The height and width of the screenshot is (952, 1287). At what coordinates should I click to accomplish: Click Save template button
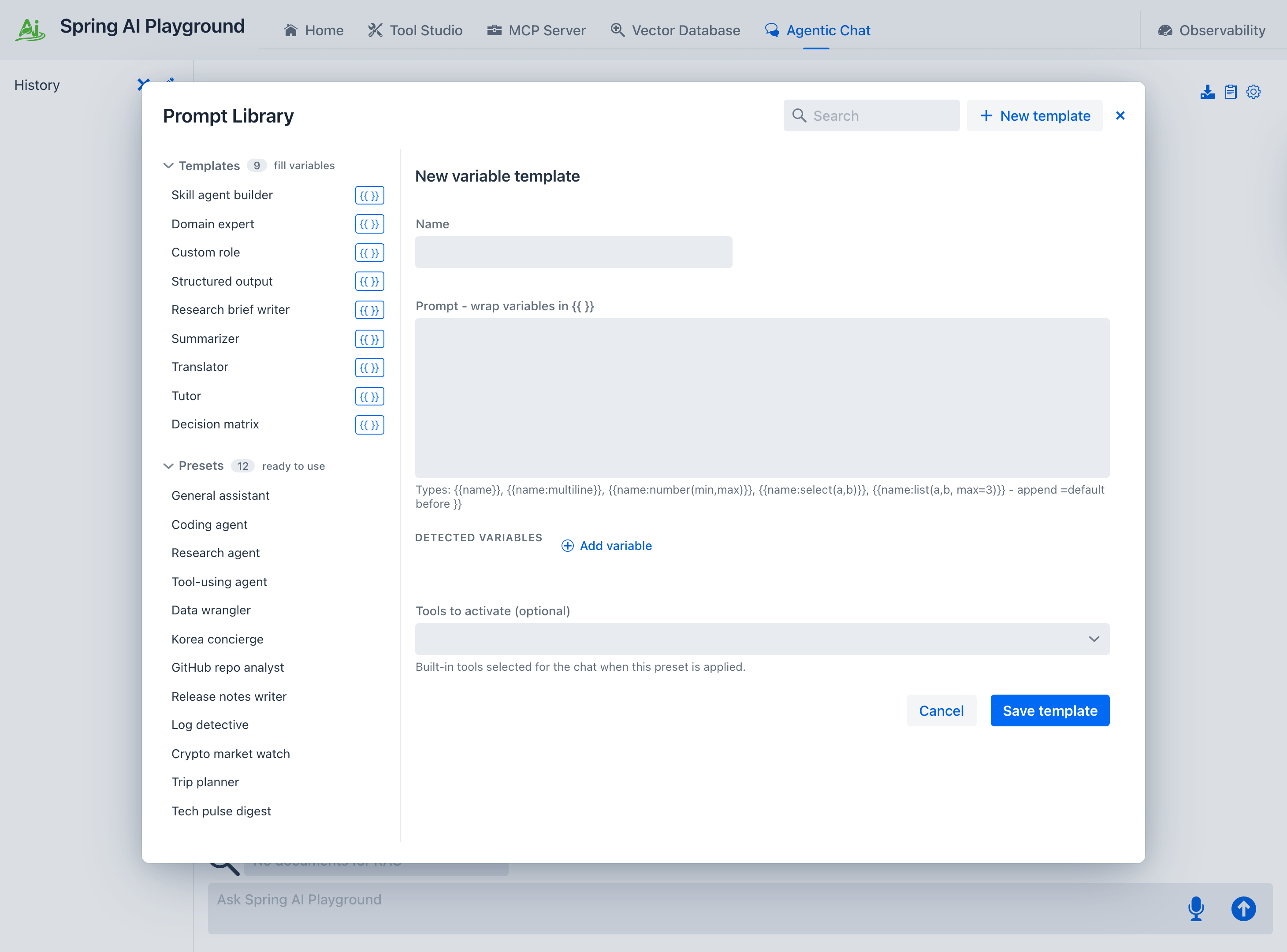pyautogui.click(x=1049, y=710)
